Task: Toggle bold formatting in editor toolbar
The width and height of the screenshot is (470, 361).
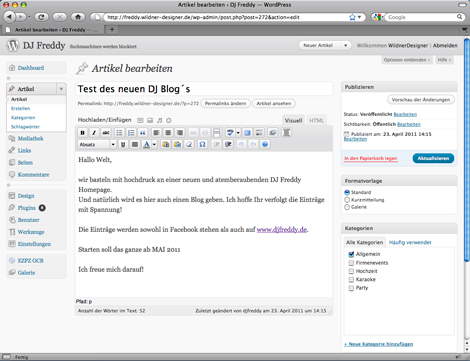Action: (82, 133)
